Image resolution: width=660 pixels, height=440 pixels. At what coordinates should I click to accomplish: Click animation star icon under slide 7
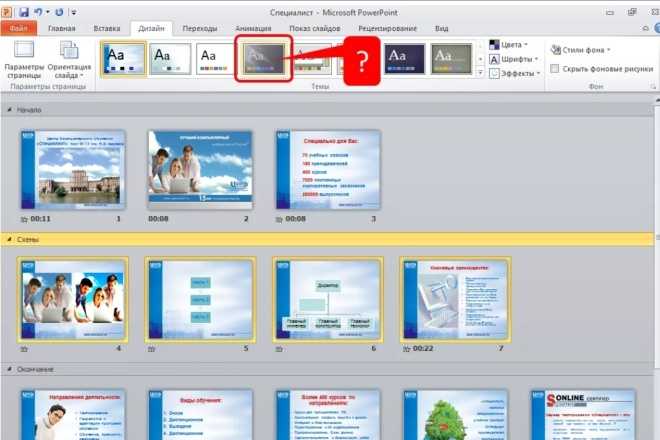click(407, 349)
